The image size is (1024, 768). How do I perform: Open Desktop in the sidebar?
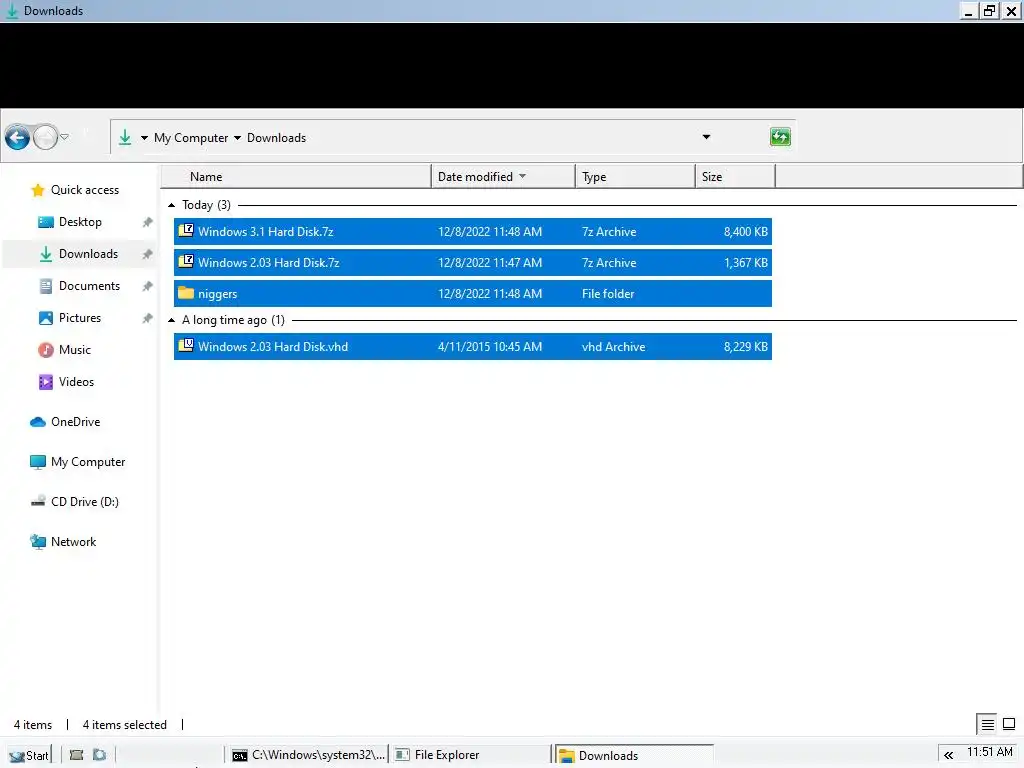tap(80, 222)
